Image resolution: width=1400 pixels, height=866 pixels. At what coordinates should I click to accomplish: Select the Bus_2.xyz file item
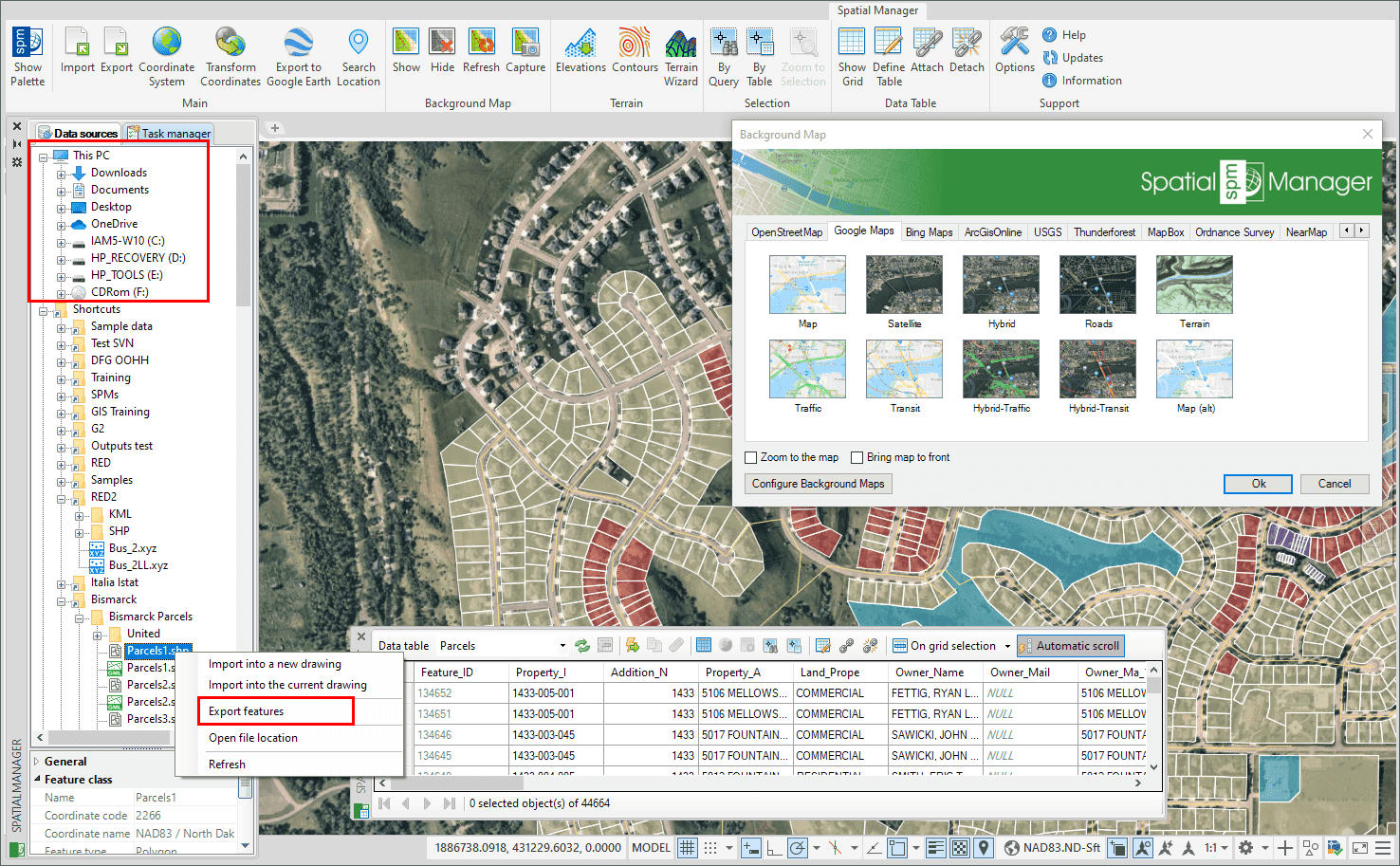132,548
